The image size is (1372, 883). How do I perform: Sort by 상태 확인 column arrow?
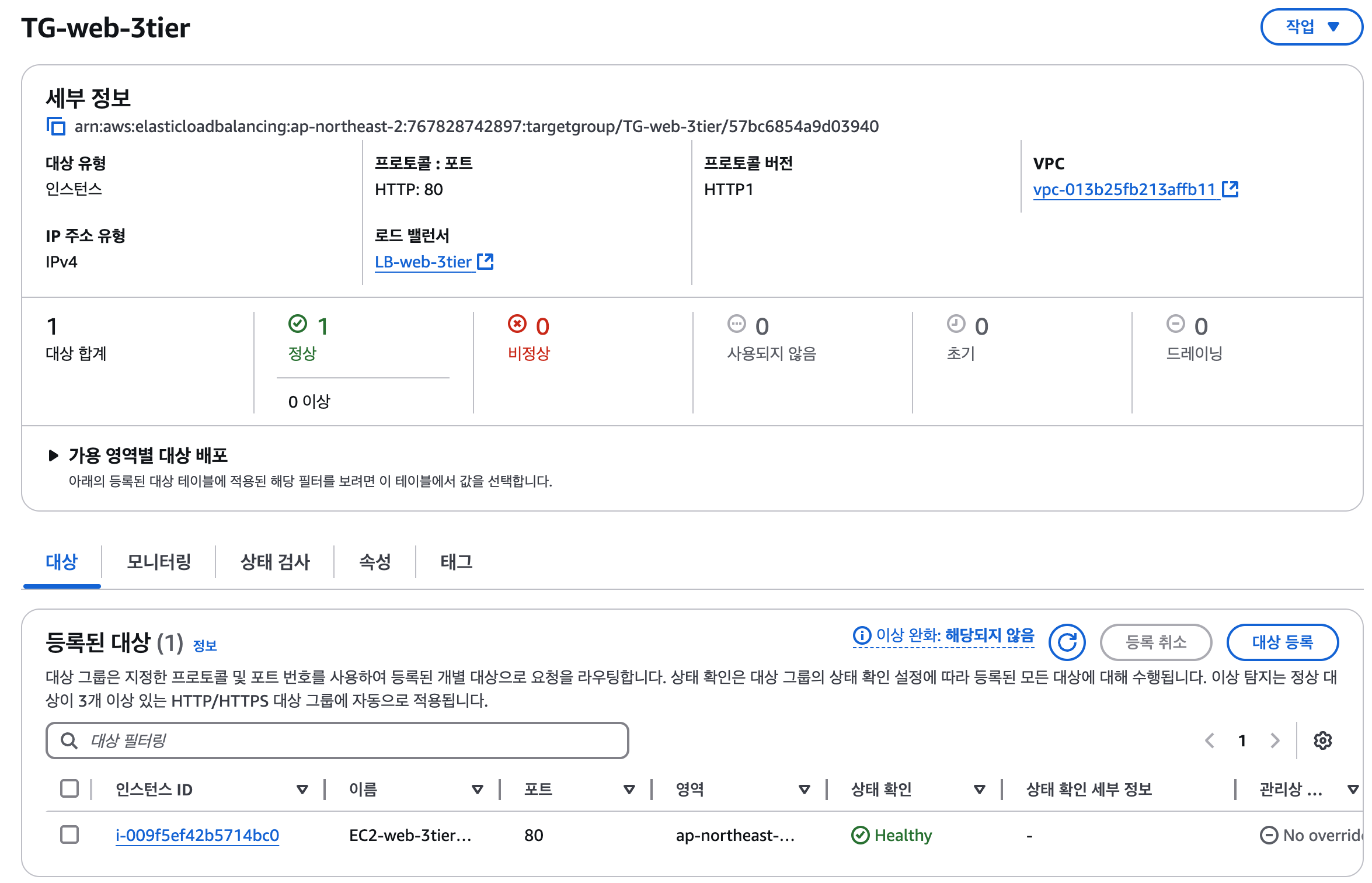pos(979,790)
